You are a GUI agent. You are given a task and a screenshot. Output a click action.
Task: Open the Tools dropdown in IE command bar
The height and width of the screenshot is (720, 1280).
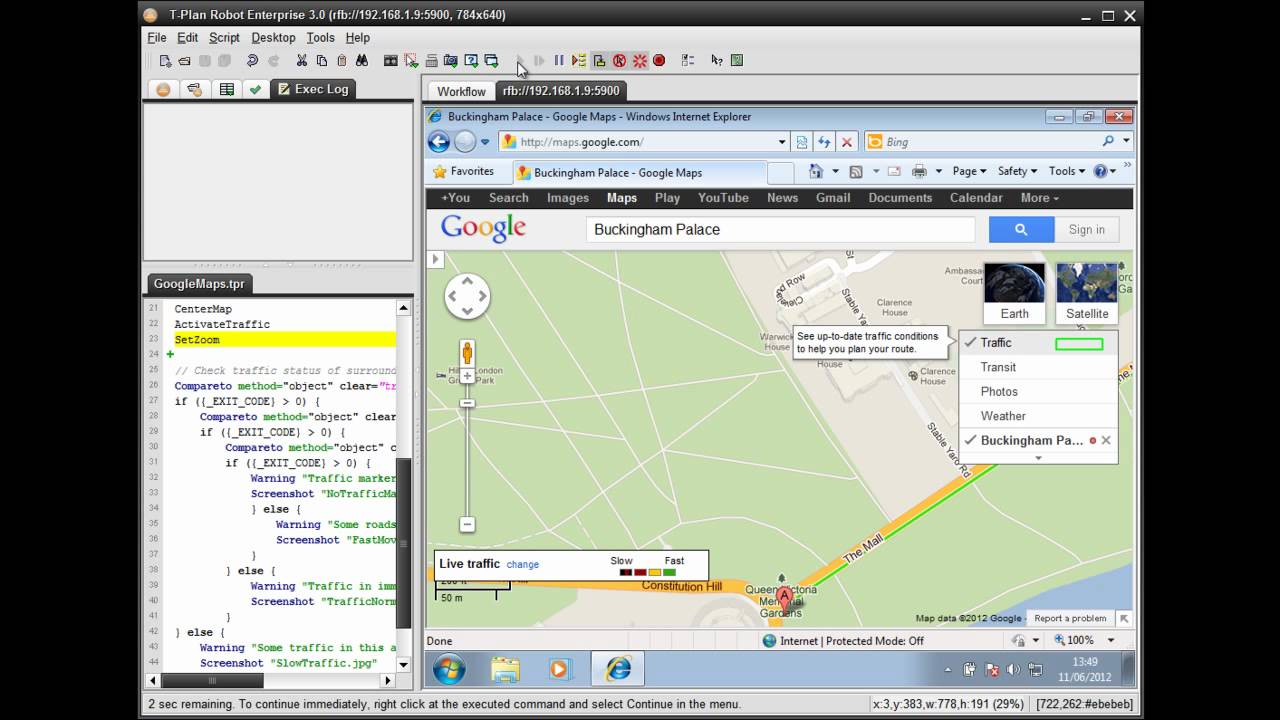tap(1067, 171)
